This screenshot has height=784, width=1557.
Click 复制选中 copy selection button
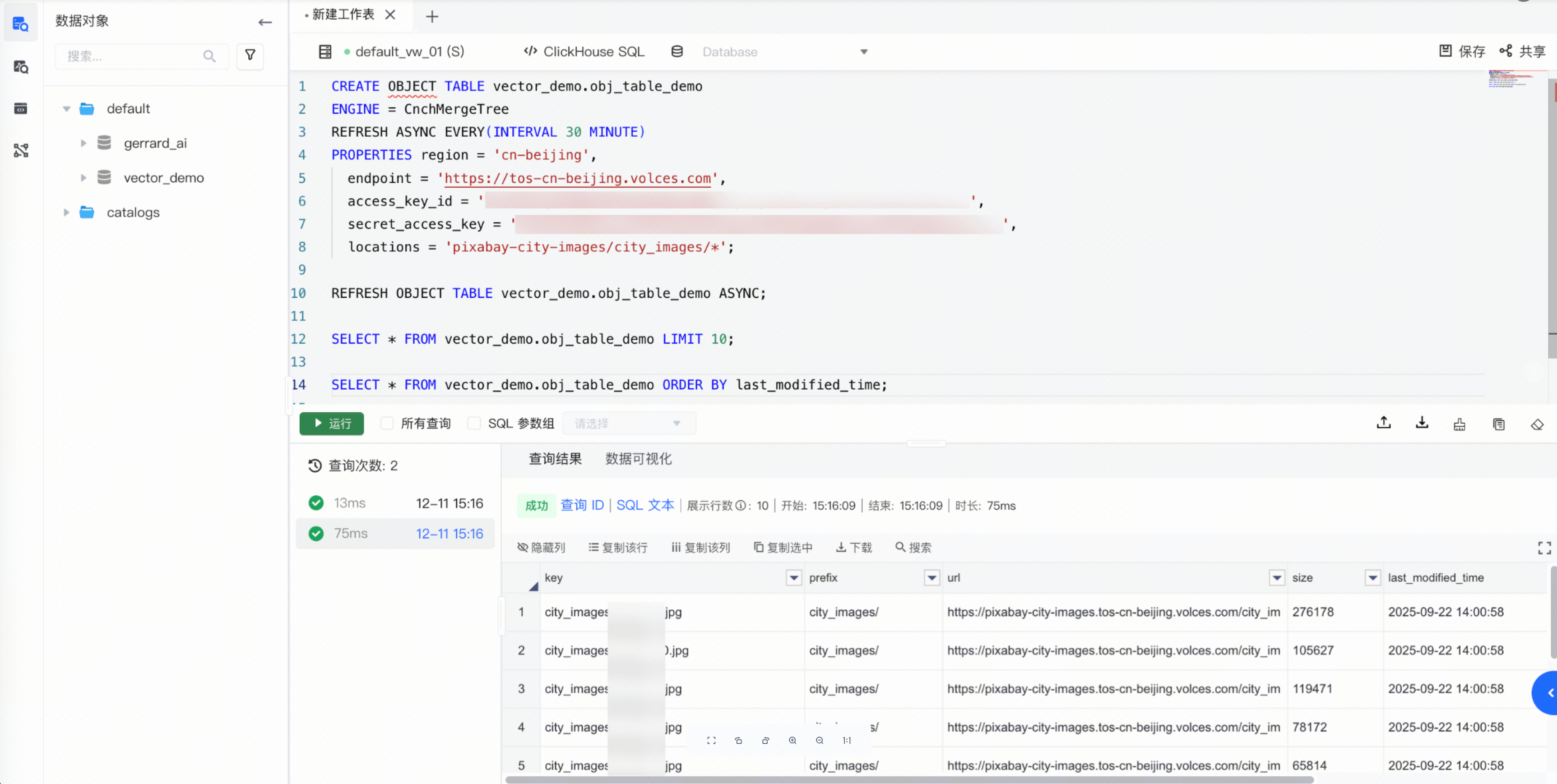pos(783,547)
